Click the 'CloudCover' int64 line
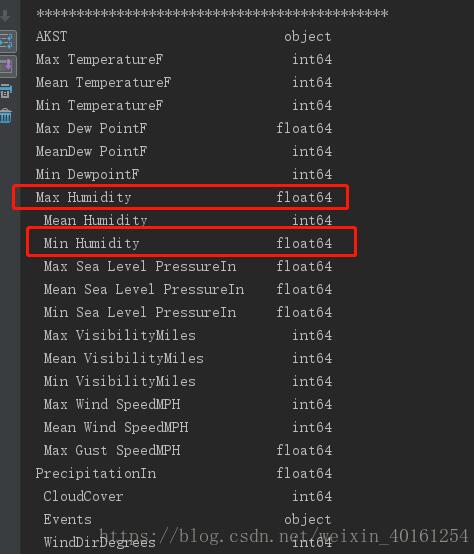This screenshot has width=474, height=554. [188, 496]
